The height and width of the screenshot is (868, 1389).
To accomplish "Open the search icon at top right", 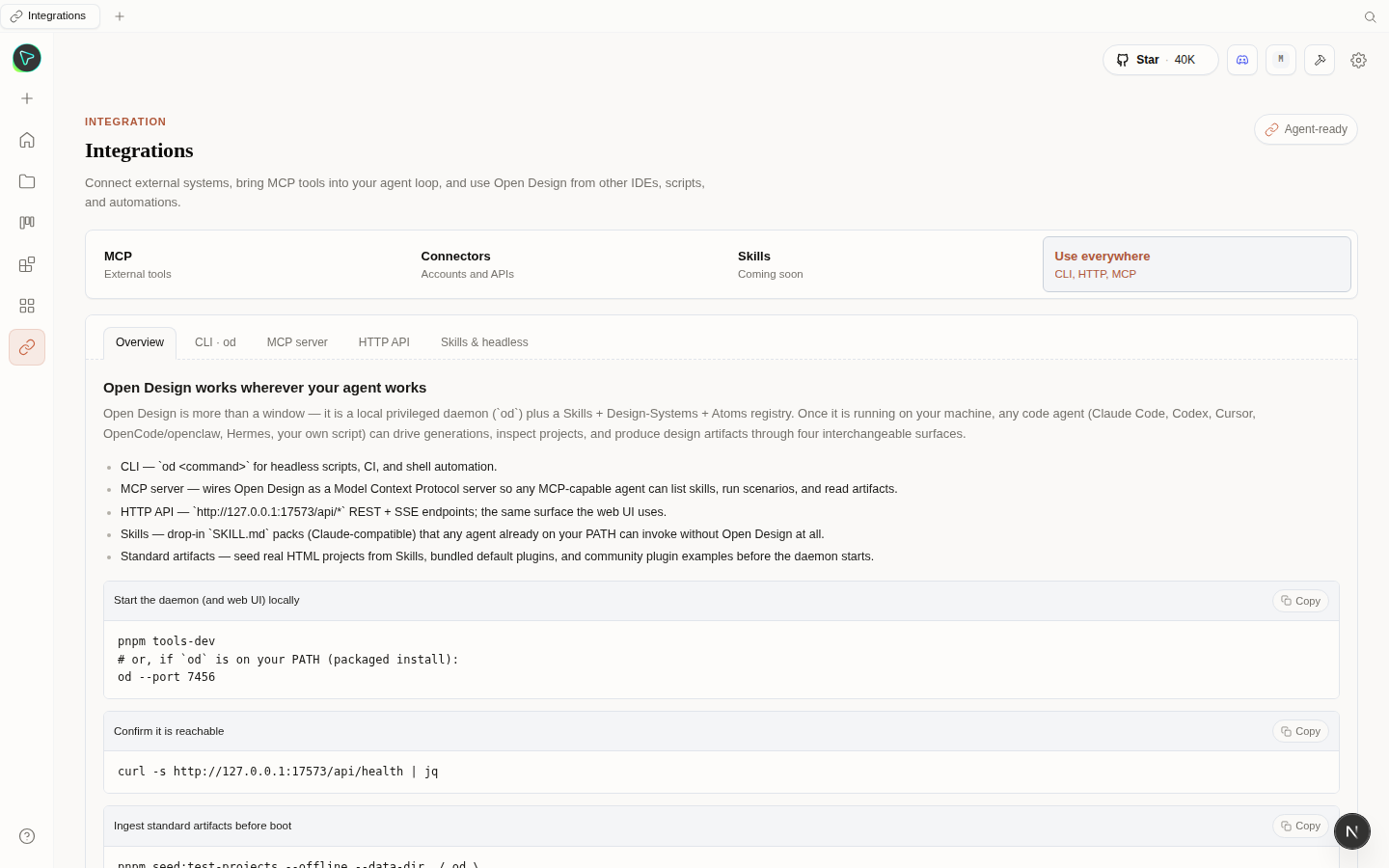I will [x=1370, y=16].
